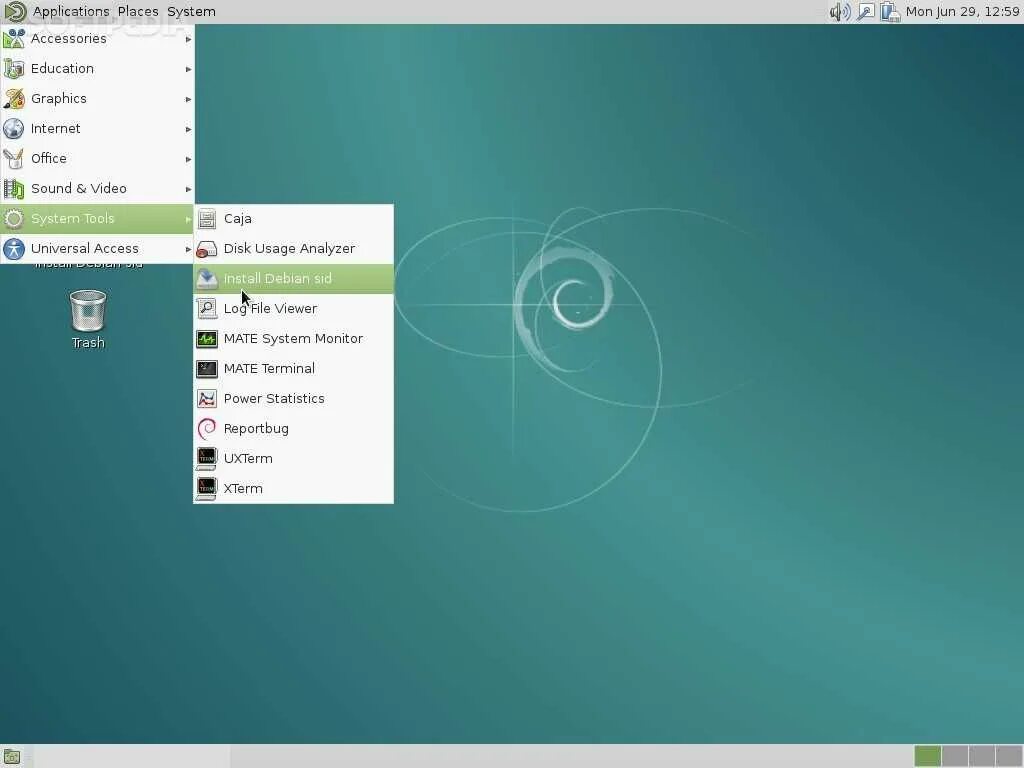Screen dimensions: 1024x768
Task: Click the MATE logo icon in the top panel
Action: coord(15,12)
